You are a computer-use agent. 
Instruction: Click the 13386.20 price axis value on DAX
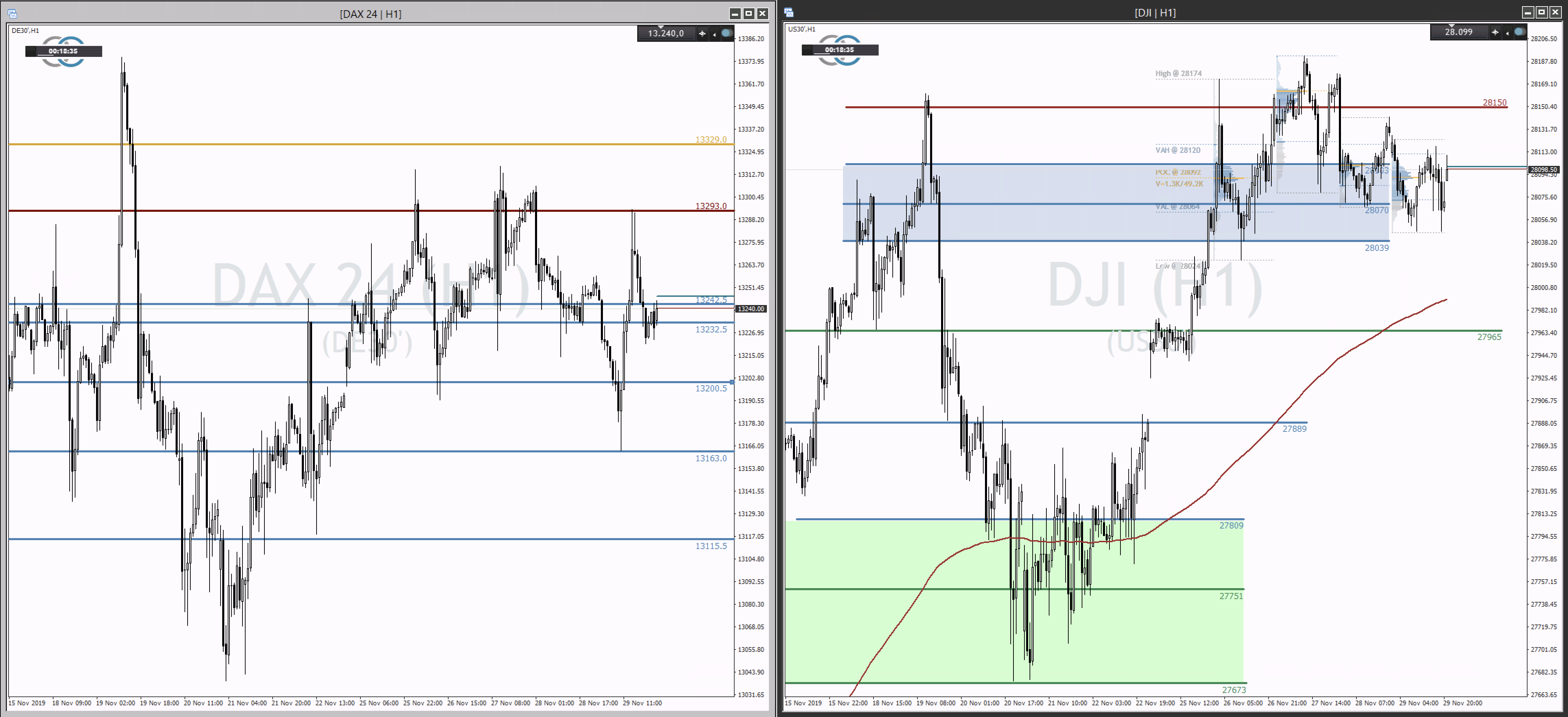point(751,39)
